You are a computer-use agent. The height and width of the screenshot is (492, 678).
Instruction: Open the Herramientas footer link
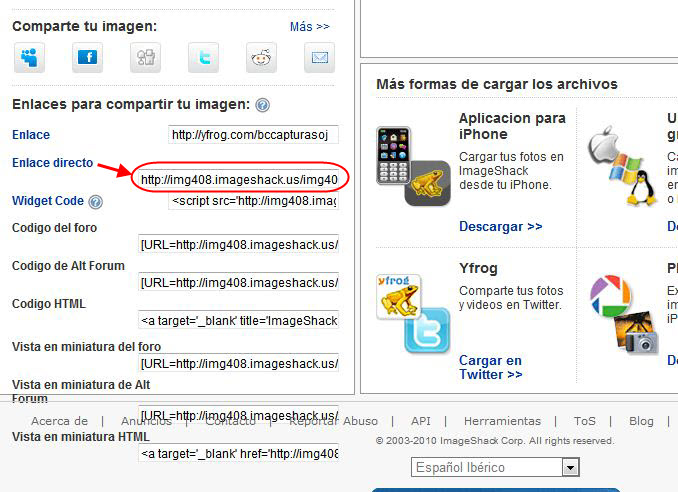coord(502,421)
